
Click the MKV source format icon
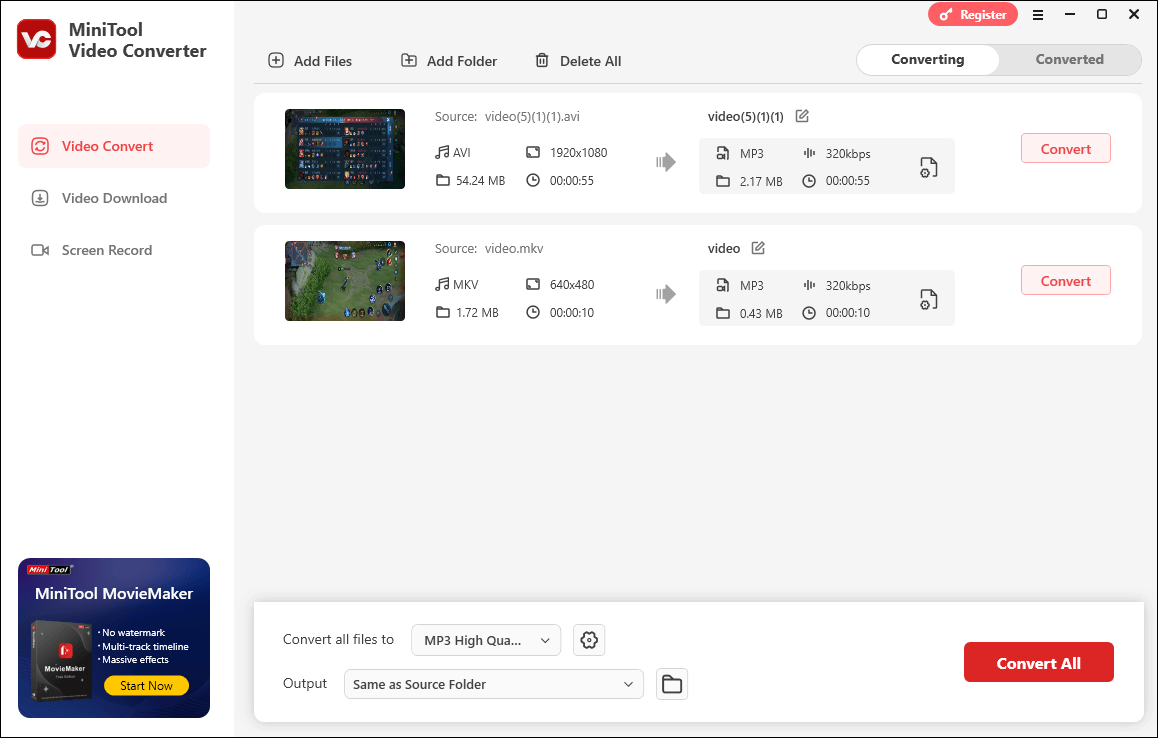(x=442, y=284)
